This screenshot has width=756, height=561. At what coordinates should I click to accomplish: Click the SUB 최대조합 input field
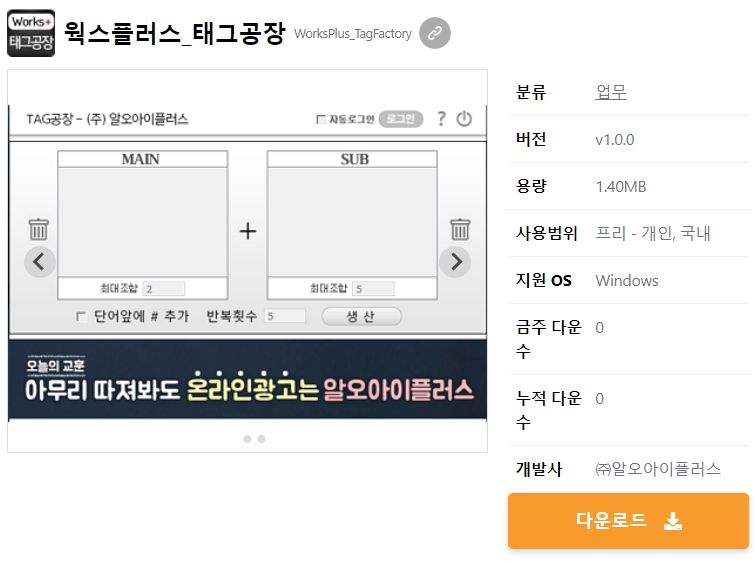pyautogui.click(x=373, y=289)
